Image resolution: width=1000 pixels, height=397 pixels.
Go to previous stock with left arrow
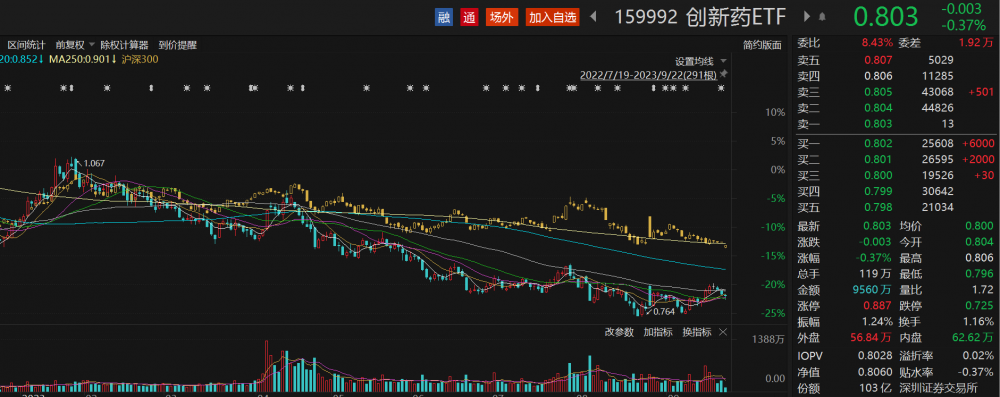coord(593,17)
